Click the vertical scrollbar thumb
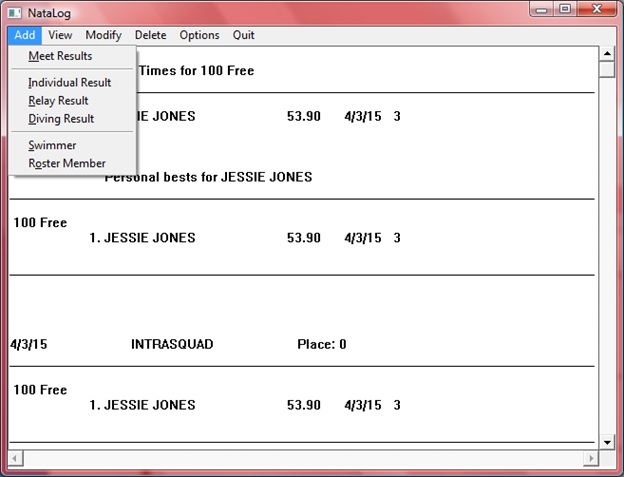 click(606, 70)
